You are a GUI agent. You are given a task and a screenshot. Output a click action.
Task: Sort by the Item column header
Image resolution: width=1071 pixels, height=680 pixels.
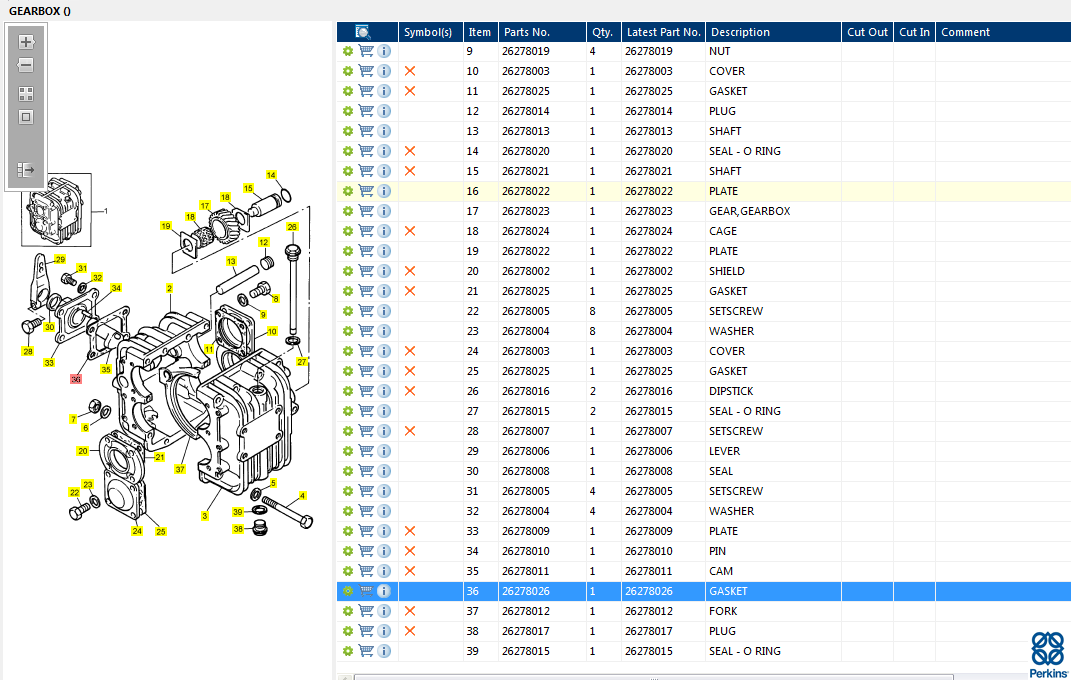481,32
